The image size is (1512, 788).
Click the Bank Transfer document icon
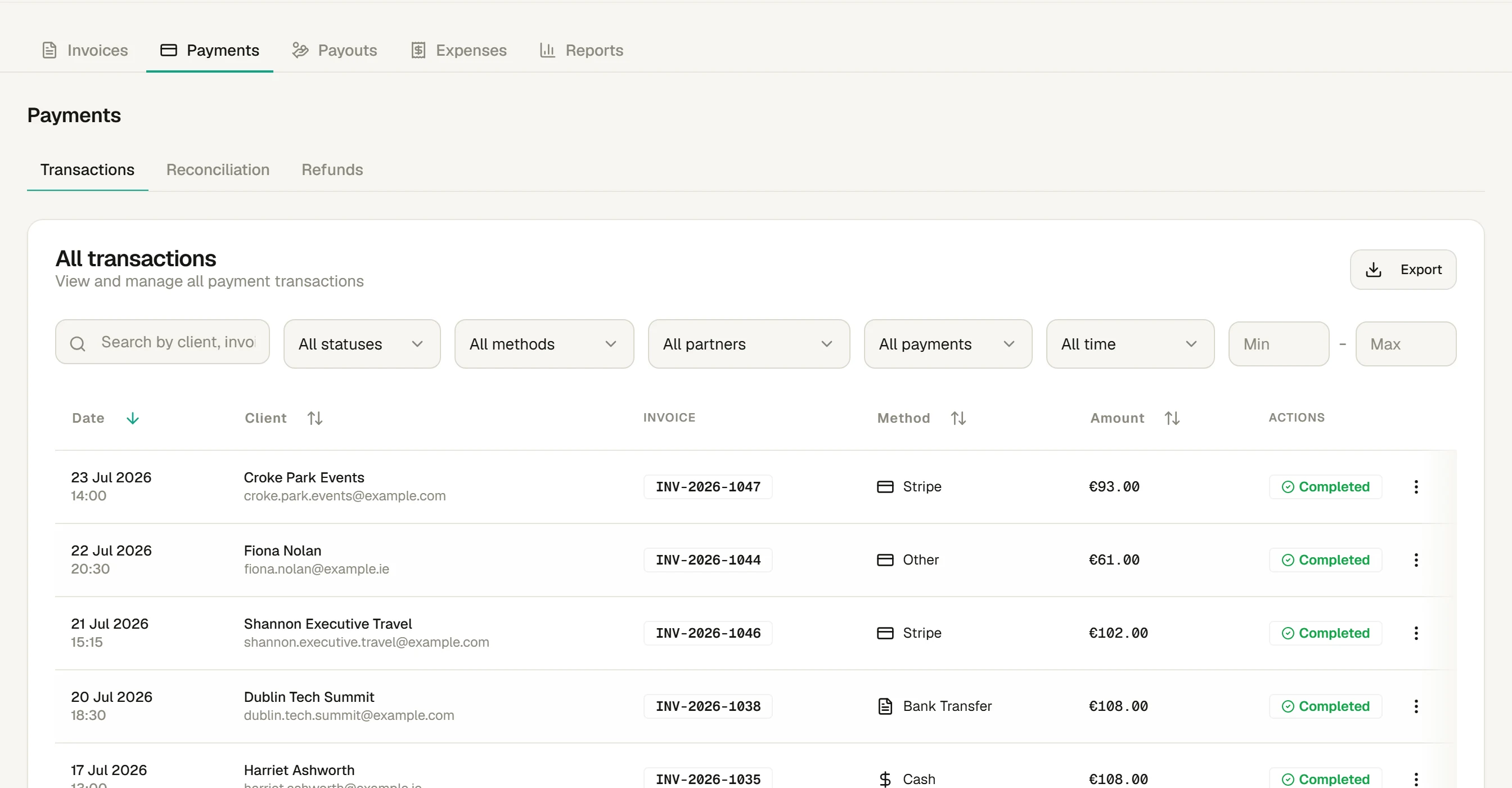pyautogui.click(x=885, y=706)
